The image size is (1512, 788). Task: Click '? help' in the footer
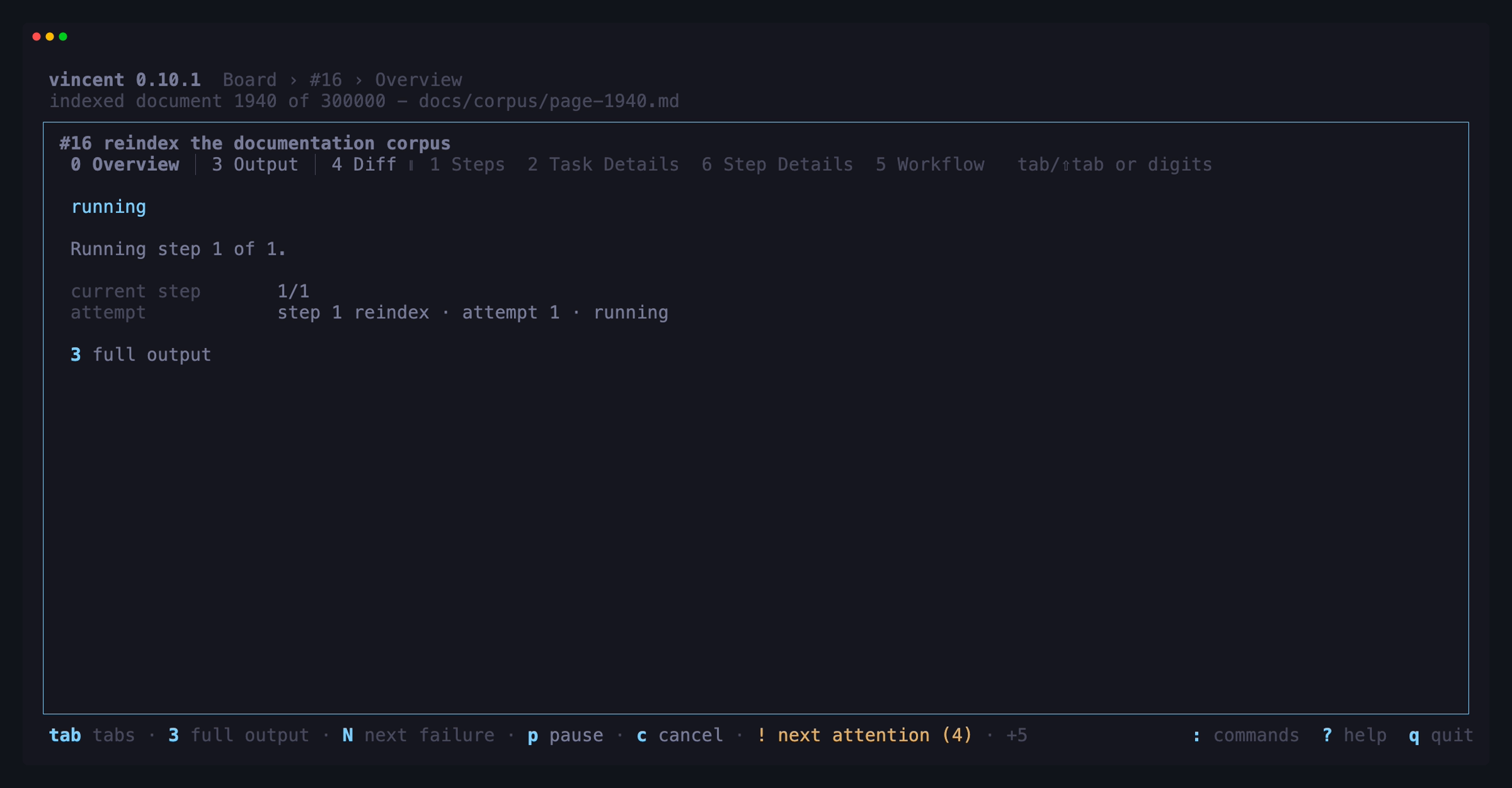[1354, 735]
